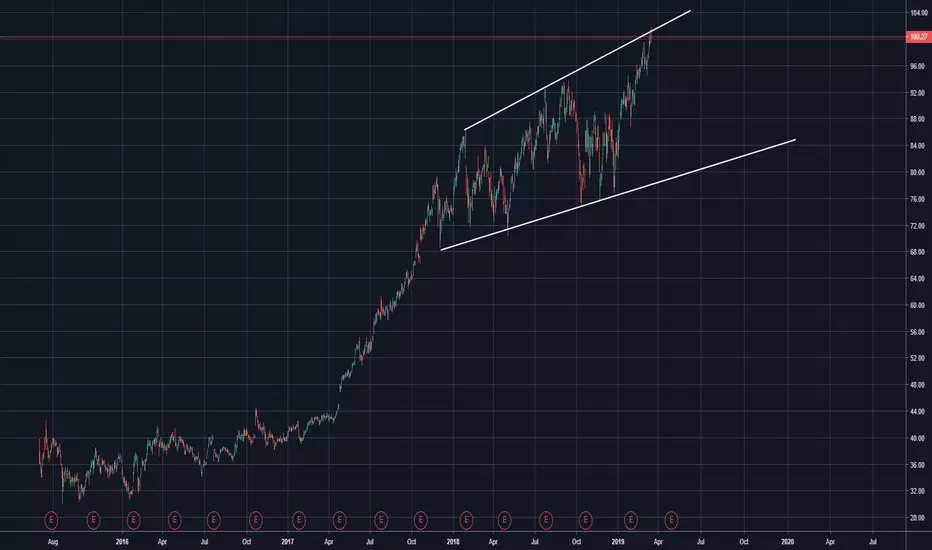Click the 2016 label on time axis
The width and height of the screenshot is (932, 550).
pos(122,542)
